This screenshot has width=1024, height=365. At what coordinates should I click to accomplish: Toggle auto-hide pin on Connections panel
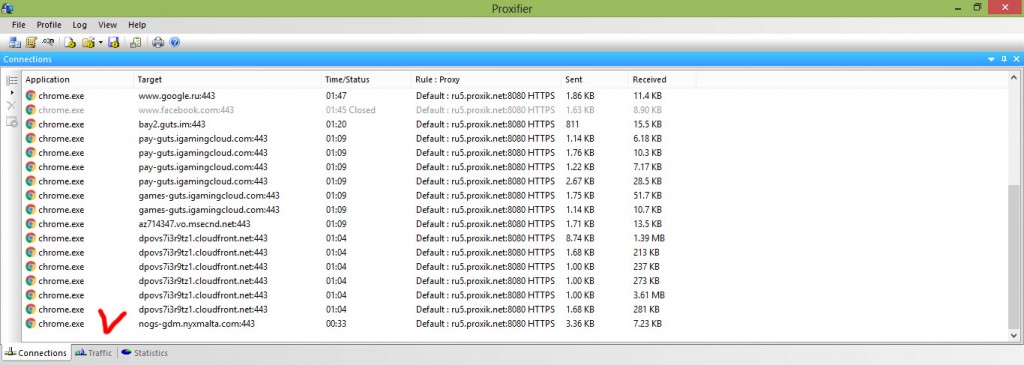(x=1004, y=59)
